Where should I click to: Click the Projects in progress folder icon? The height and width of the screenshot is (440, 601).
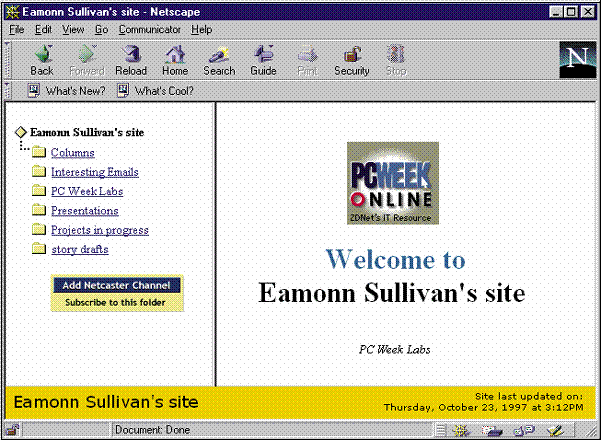pos(39,229)
